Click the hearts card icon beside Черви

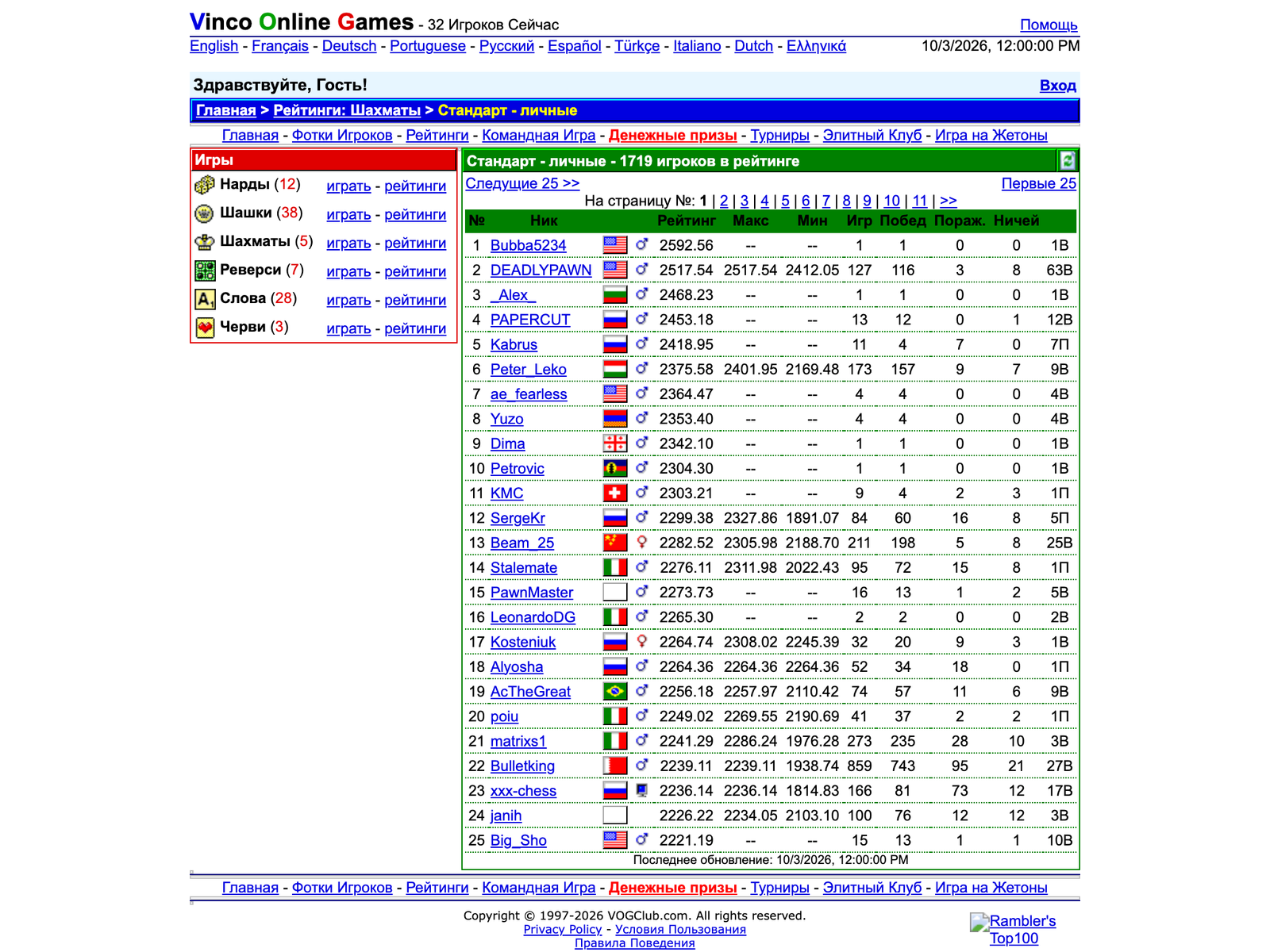pyautogui.click(x=205, y=328)
